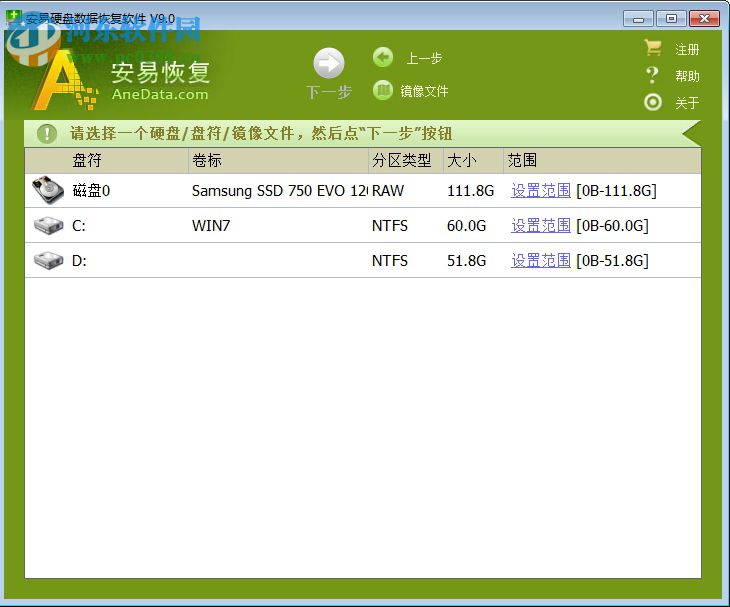Click the green back arrow icon
Viewport: 730px width, 607px height.
point(383,58)
